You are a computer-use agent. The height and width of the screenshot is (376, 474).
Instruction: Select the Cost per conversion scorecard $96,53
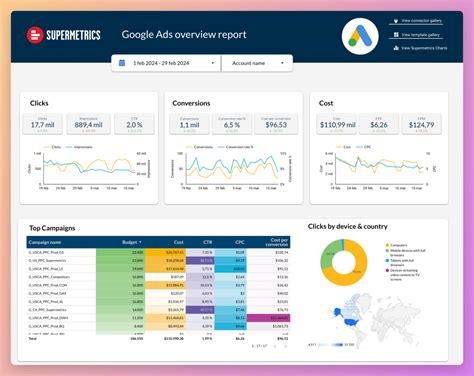[276, 124]
